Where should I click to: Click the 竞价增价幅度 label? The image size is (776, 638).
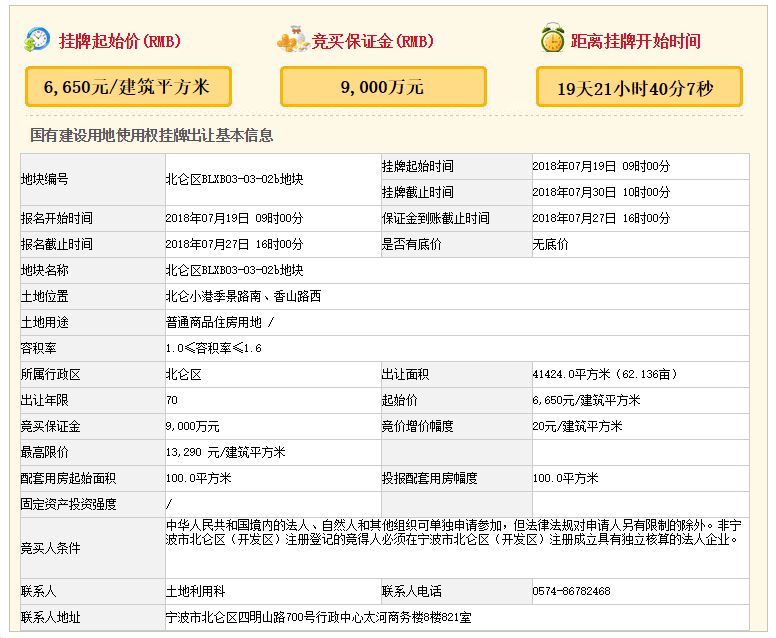point(417,426)
